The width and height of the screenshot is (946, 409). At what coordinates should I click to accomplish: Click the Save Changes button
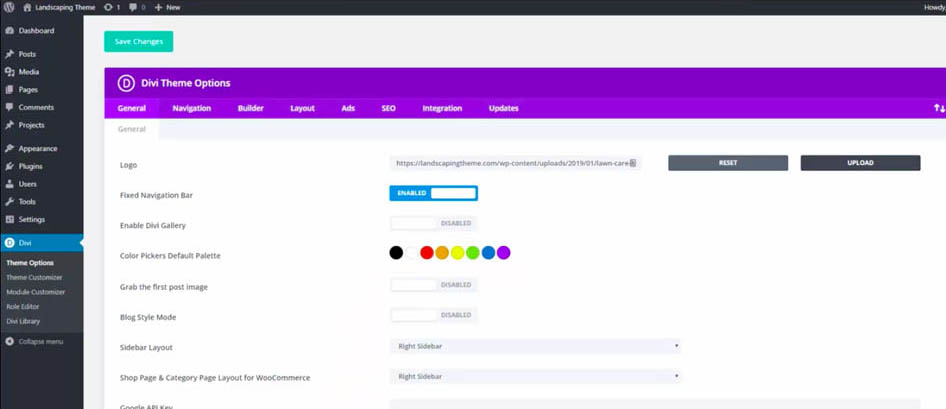click(x=138, y=42)
